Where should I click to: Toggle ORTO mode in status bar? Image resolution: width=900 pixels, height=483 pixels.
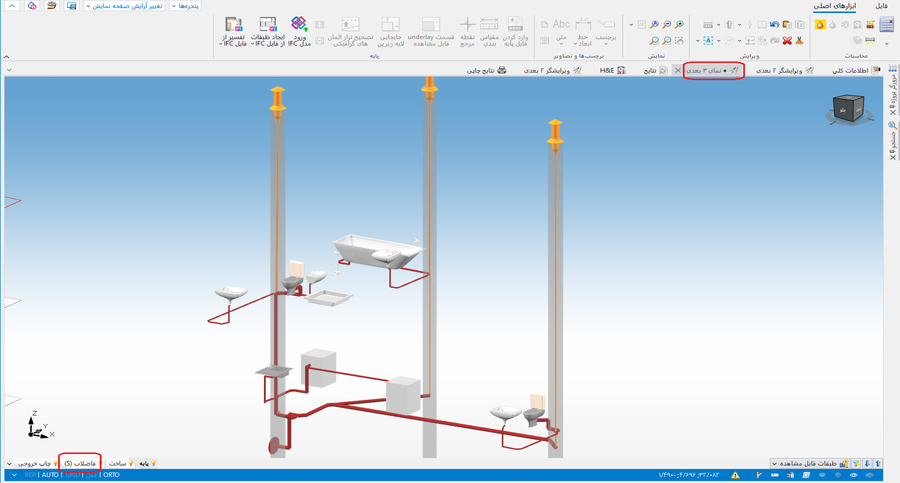click(x=111, y=475)
